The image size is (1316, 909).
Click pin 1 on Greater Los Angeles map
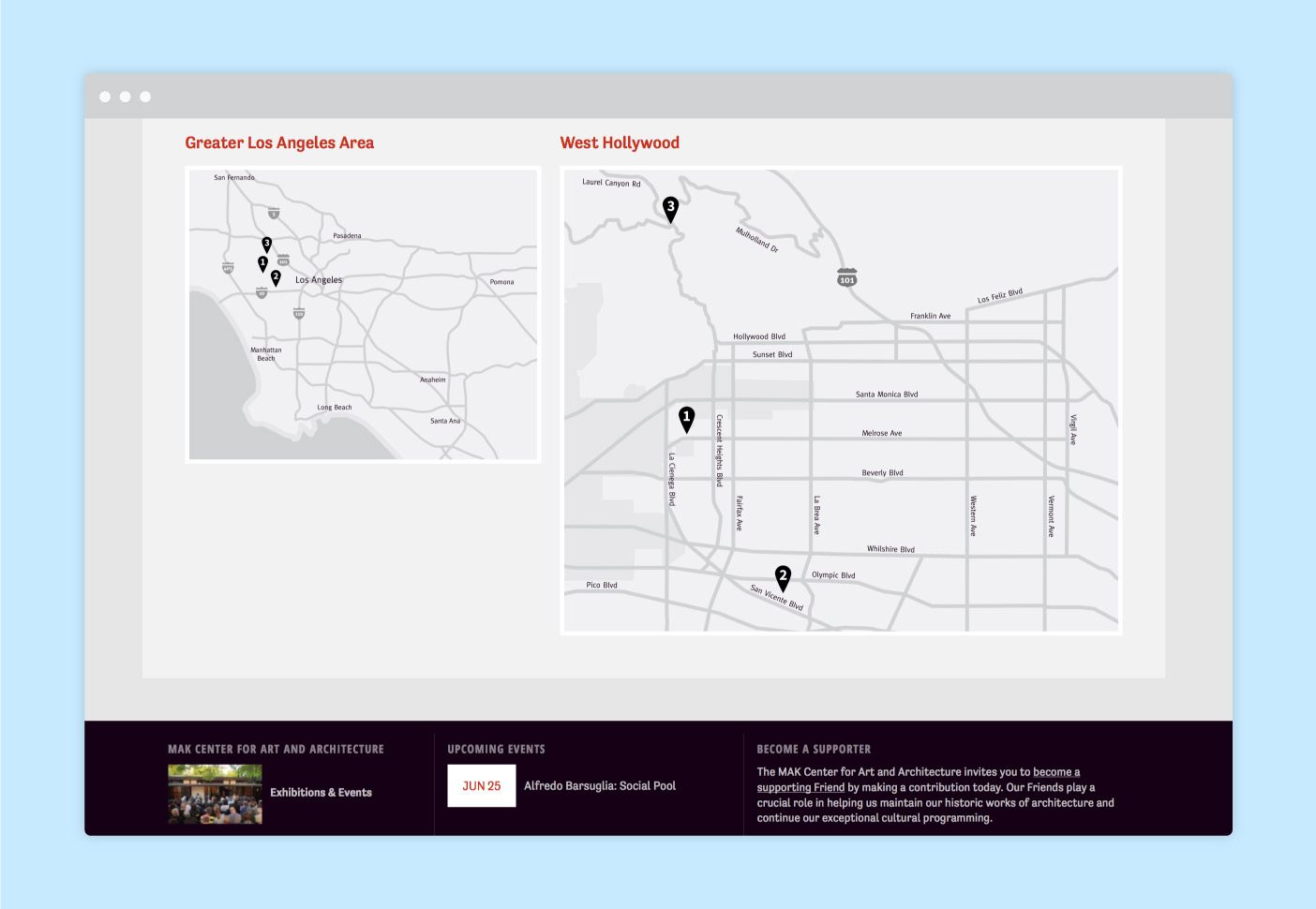click(x=262, y=264)
